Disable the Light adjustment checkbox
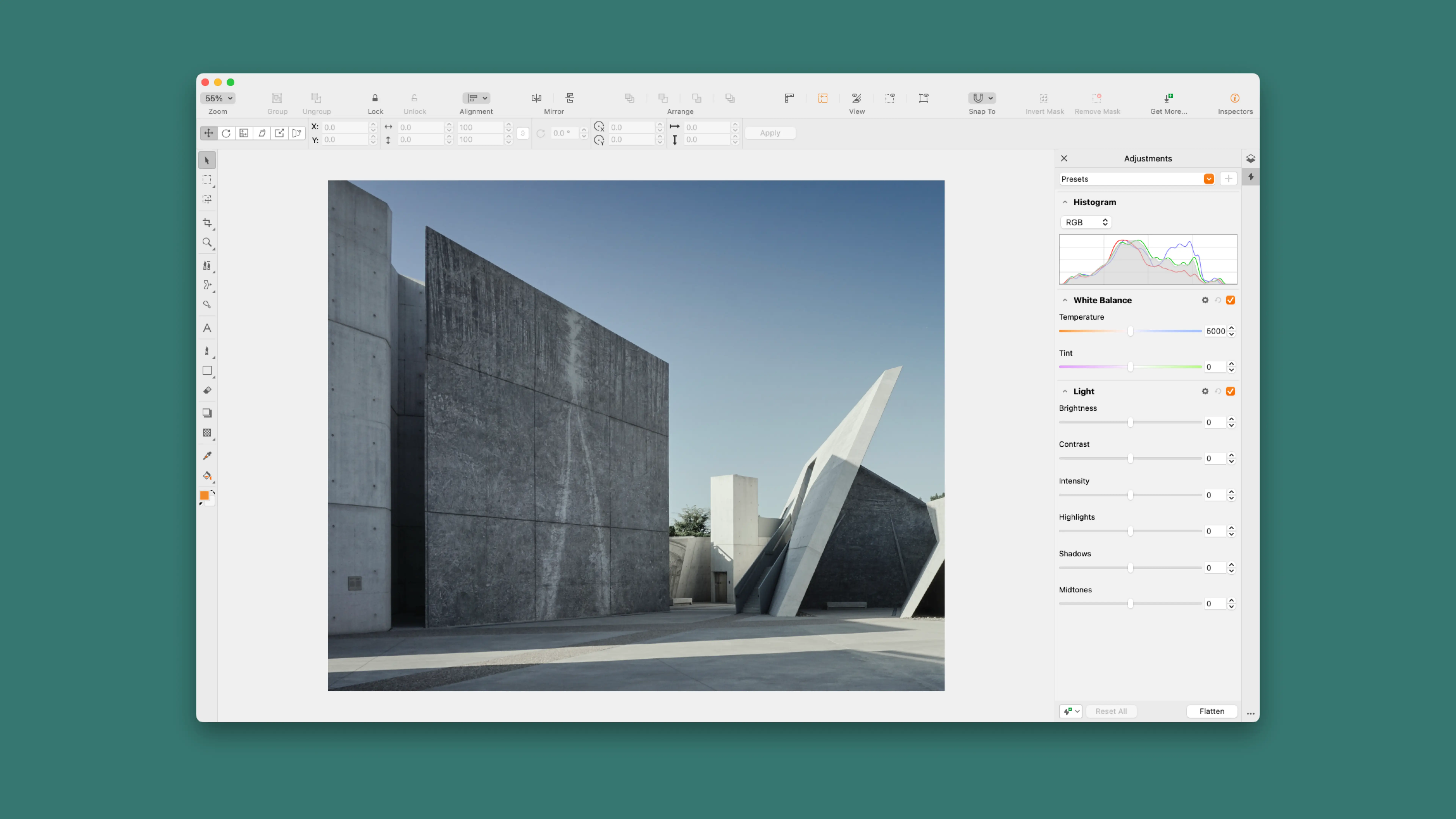 point(1230,391)
